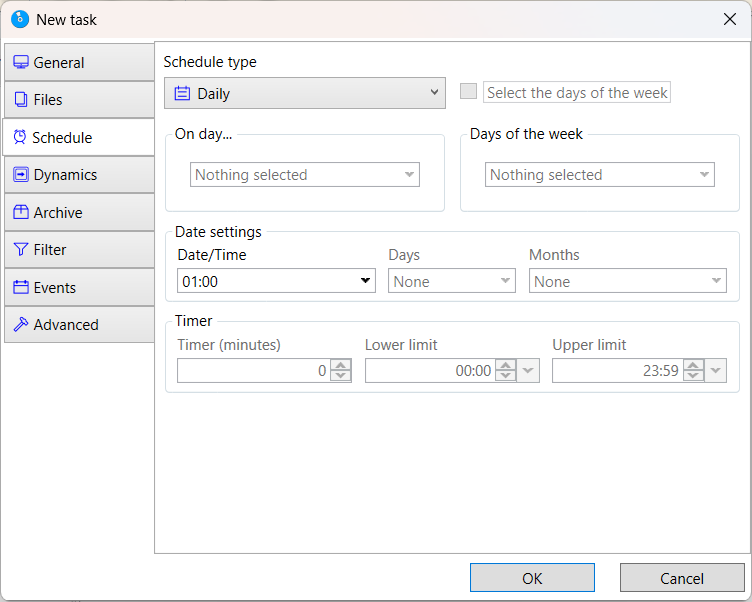Click the Dynamics tab arrow icon

[20, 175]
